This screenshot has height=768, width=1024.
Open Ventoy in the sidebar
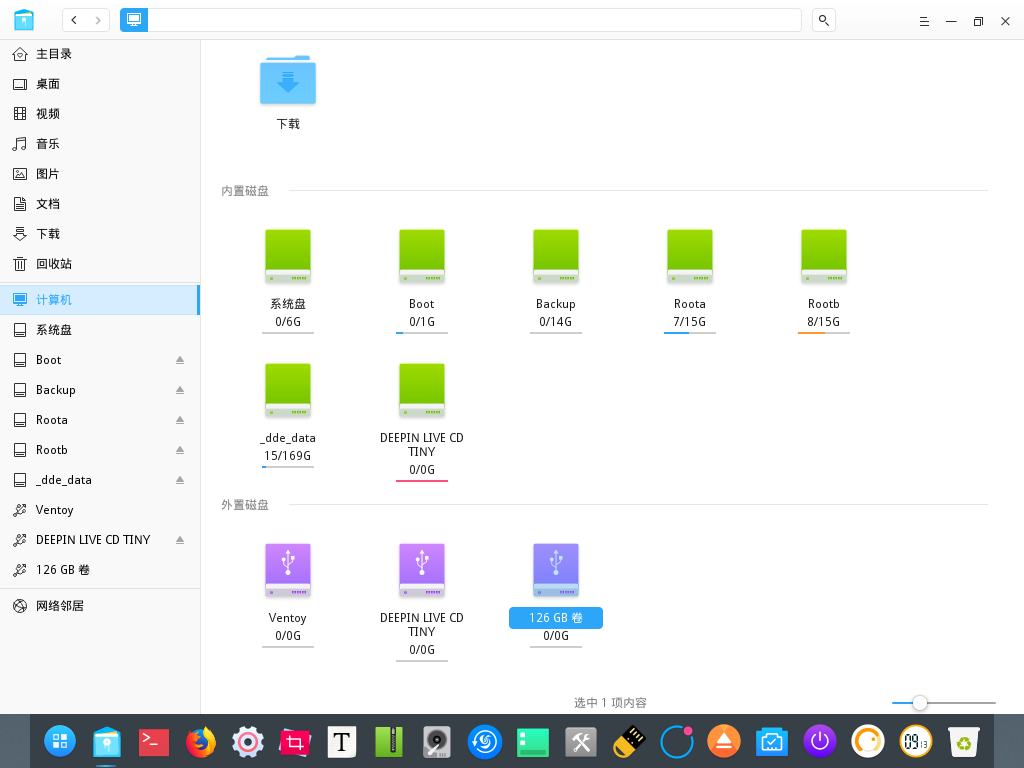[100, 510]
